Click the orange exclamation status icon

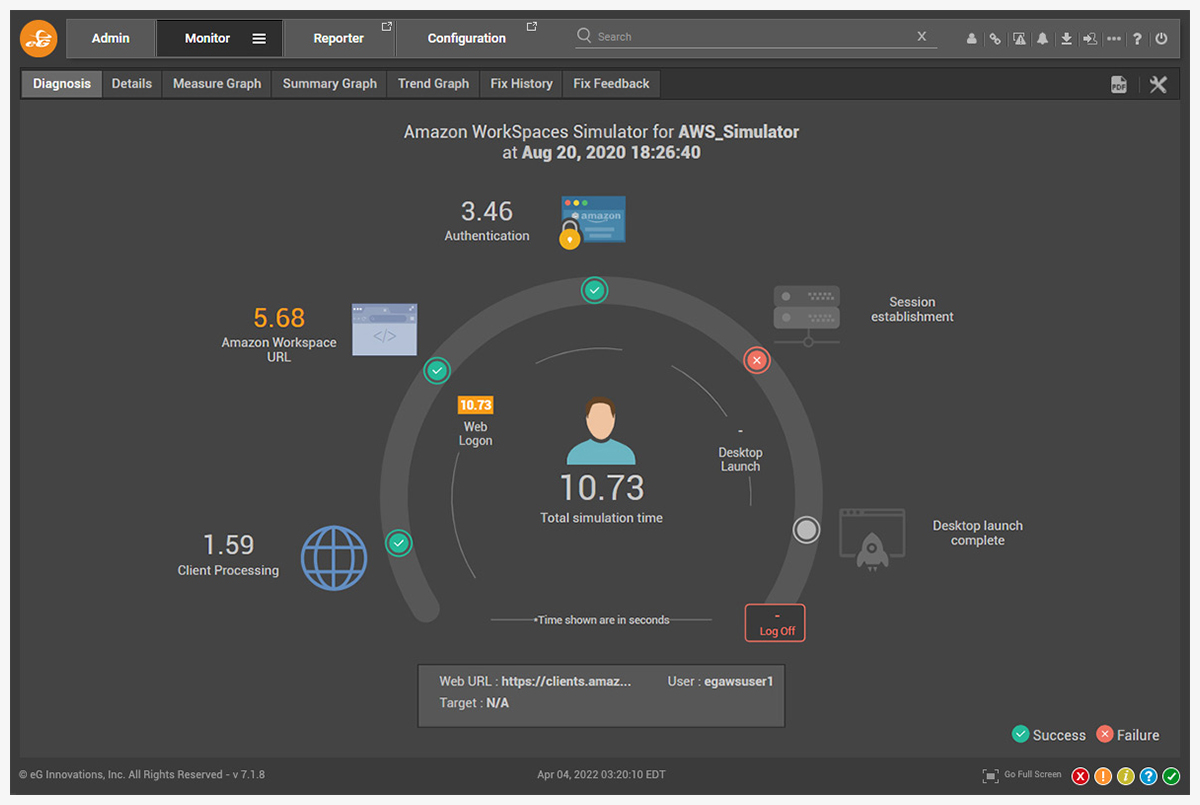coord(1103,776)
